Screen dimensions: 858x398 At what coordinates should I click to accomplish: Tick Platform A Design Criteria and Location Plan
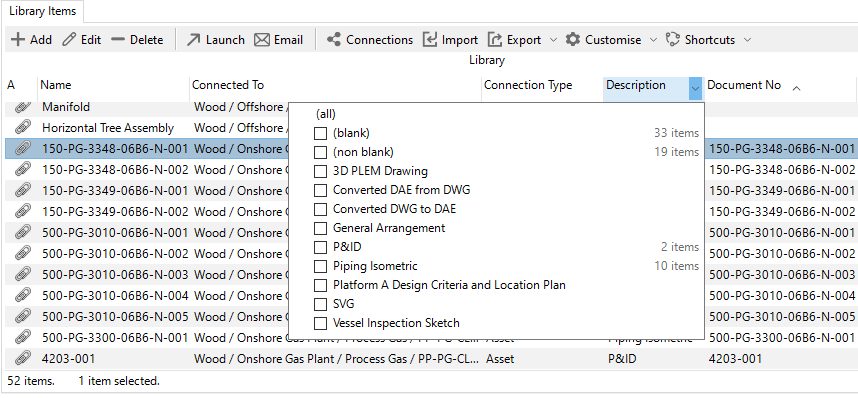321,285
